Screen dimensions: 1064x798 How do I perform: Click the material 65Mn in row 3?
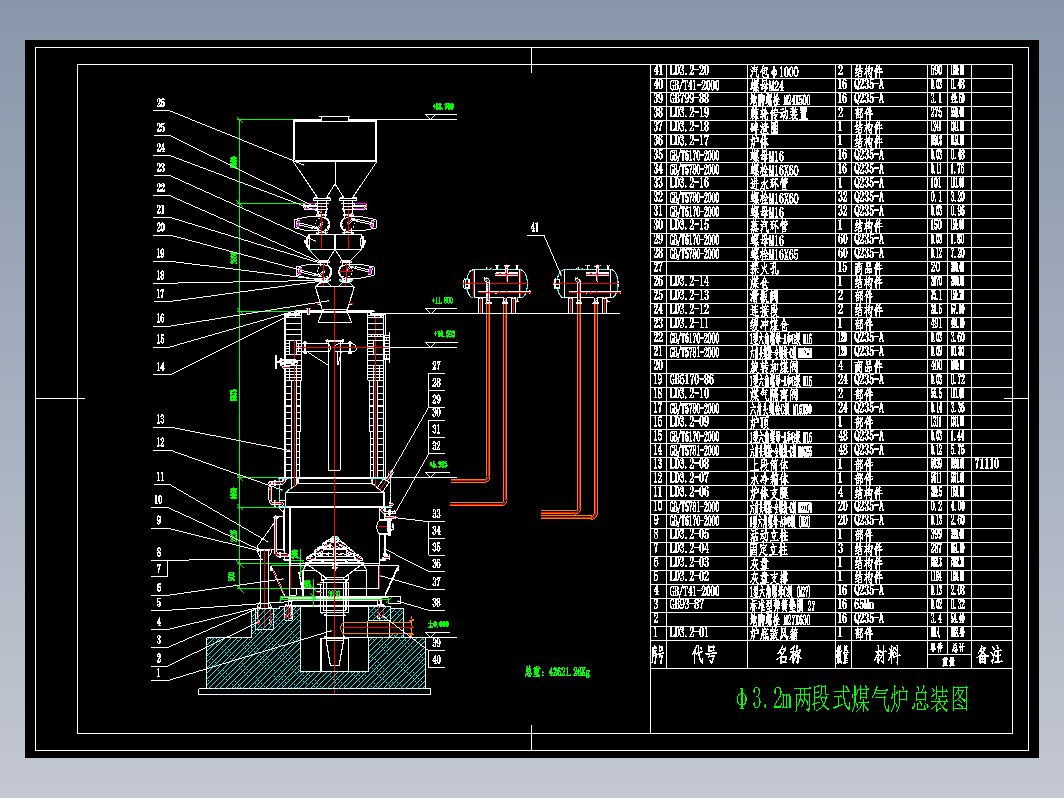(864, 604)
